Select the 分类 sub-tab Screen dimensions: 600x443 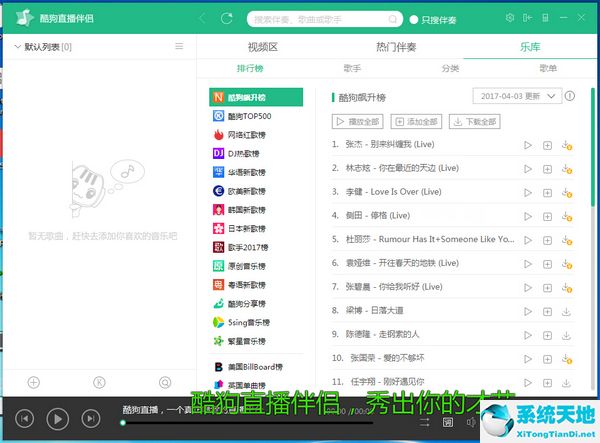(x=450, y=68)
